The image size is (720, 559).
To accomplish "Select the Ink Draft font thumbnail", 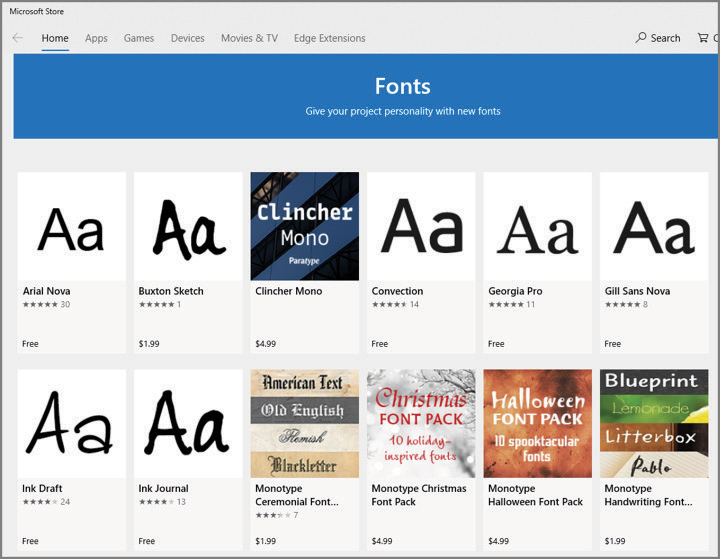I will (x=72, y=423).
